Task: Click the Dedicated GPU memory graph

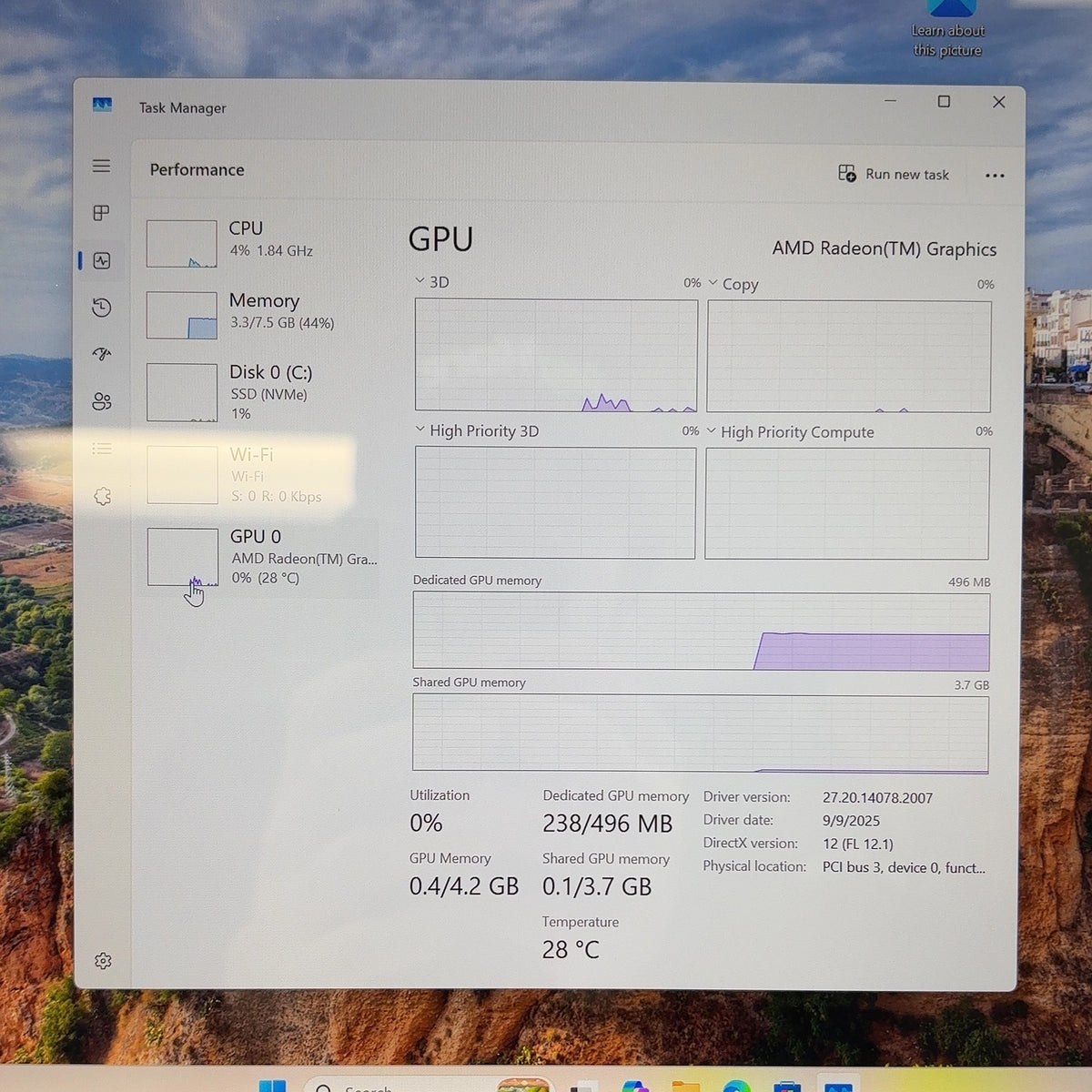Action: pos(701,631)
